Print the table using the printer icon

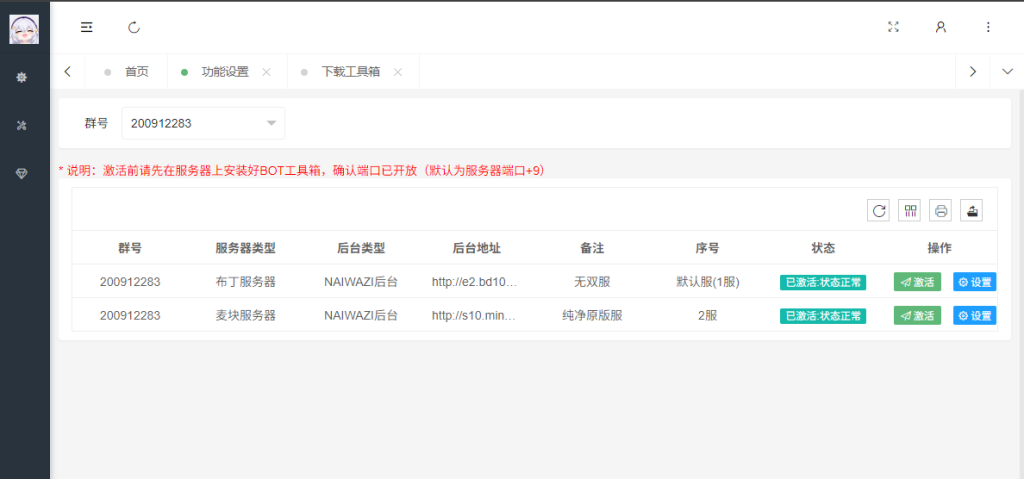[x=940, y=210]
